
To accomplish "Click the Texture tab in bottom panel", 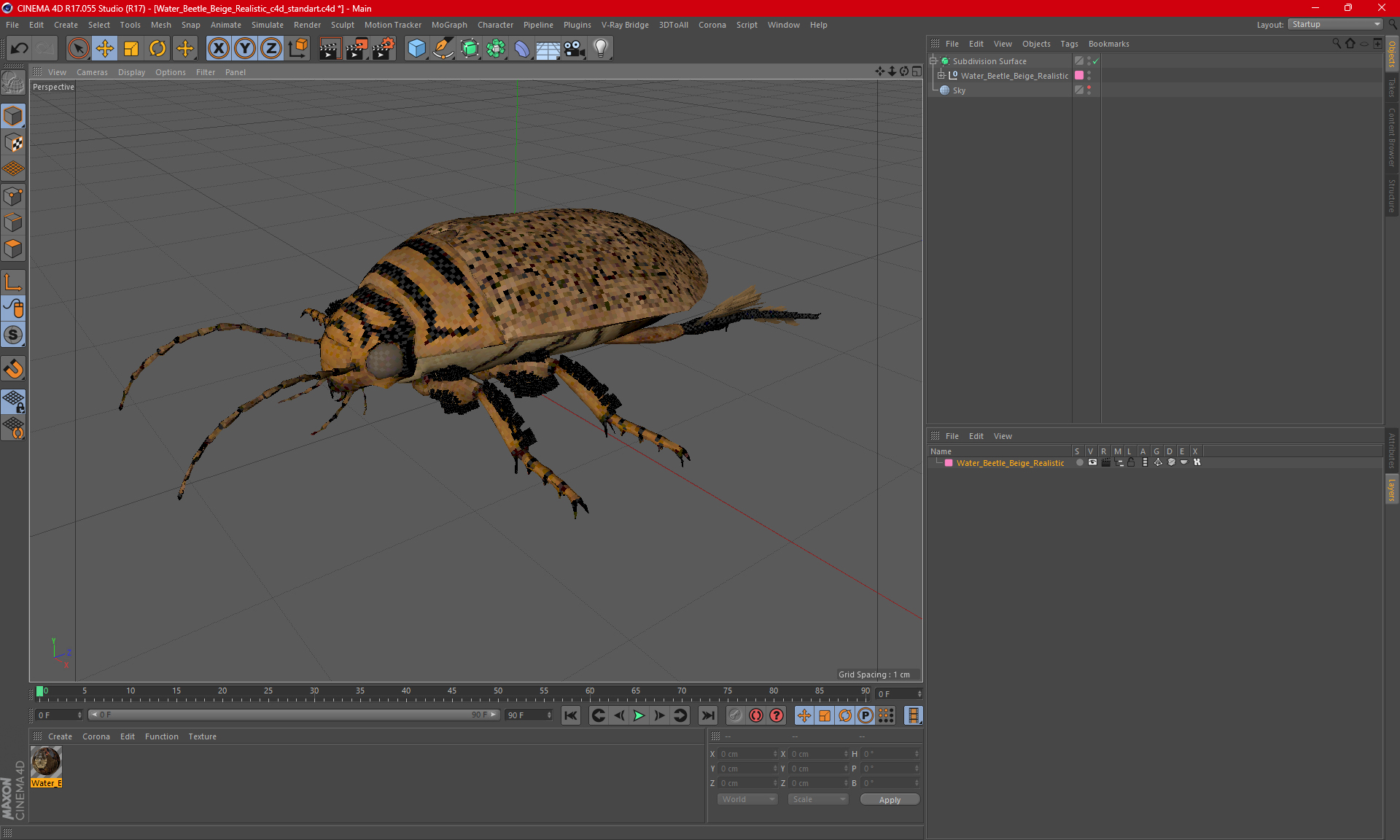I will (201, 736).
